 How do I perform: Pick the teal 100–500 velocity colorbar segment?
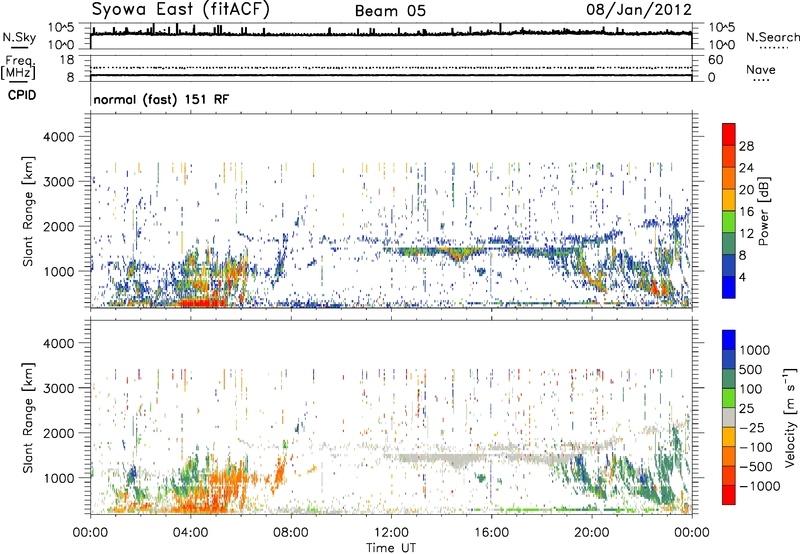click(x=729, y=379)
